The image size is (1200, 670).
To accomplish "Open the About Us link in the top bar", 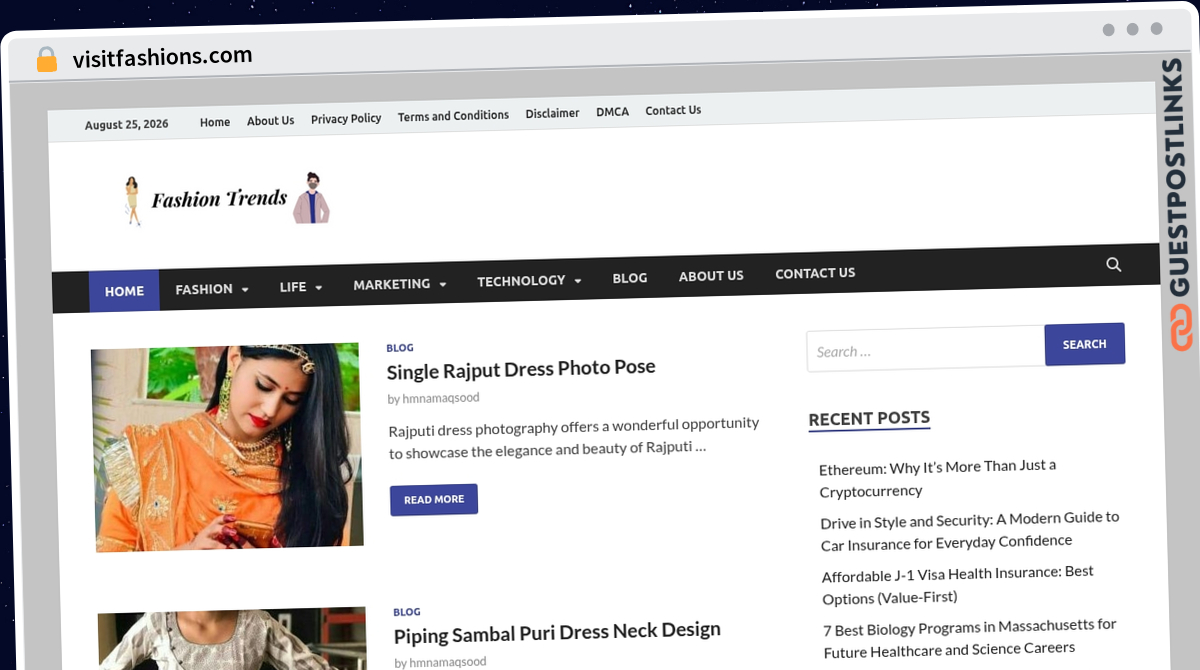I will click(270, 121).
